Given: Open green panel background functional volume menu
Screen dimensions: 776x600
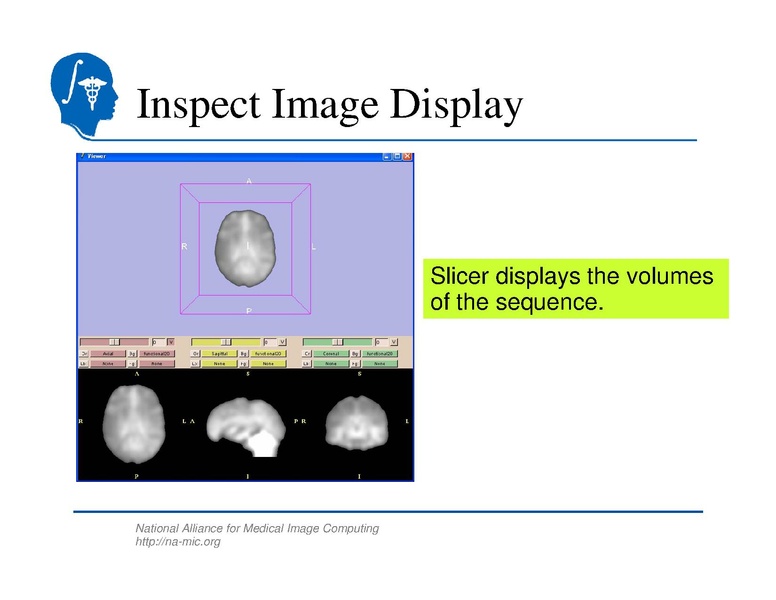Looking at the screenshot, I should pyautogui.click(x=380, y=353).
